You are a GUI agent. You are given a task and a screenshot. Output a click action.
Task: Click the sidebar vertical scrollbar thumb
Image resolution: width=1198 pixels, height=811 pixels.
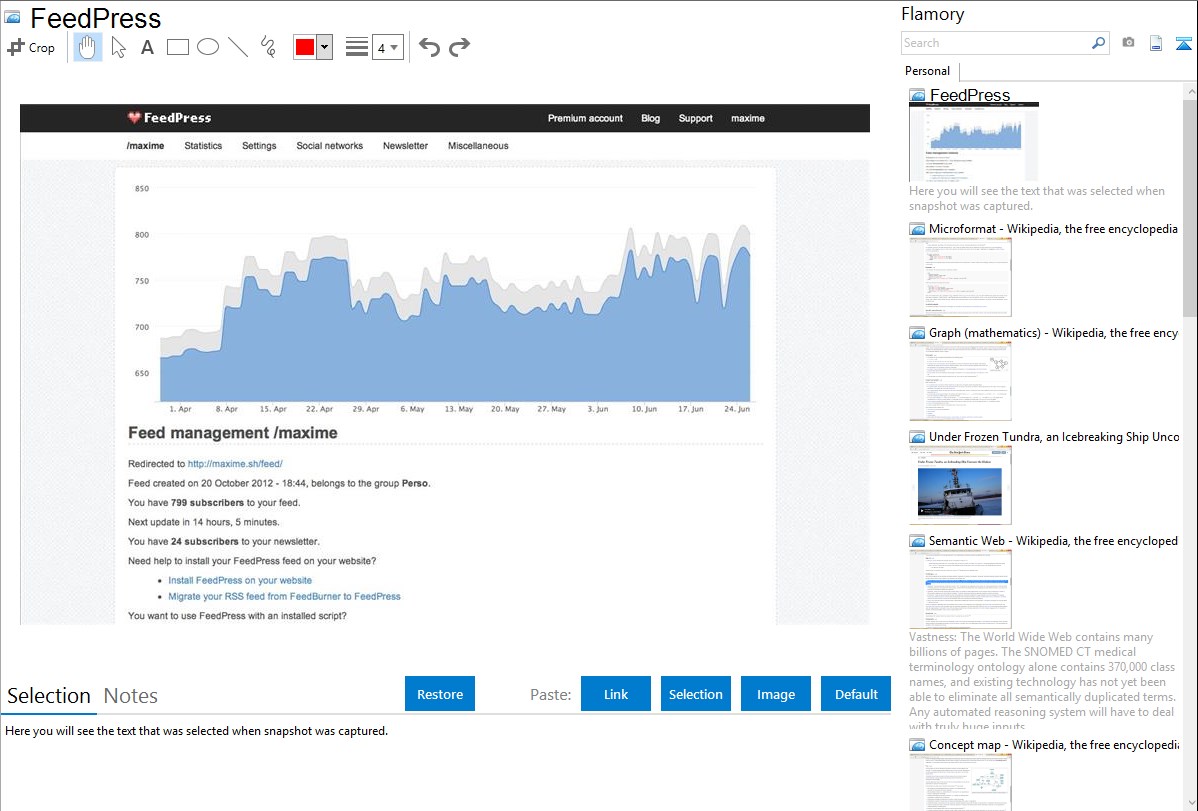1190,207
